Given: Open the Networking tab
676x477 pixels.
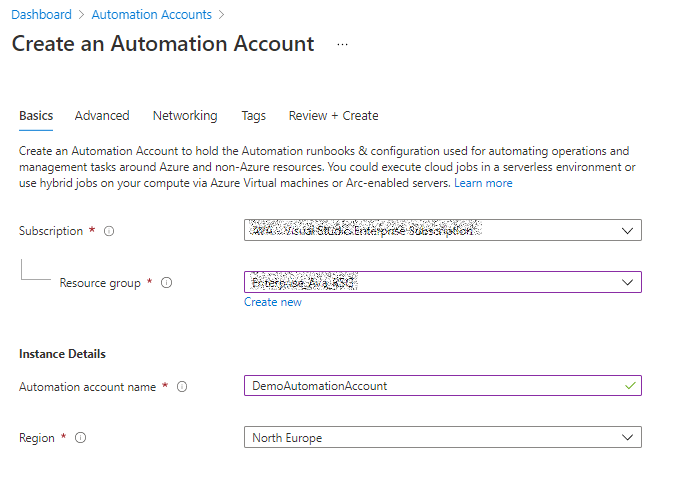Looking at the screenshot, I should click(185, 116).
